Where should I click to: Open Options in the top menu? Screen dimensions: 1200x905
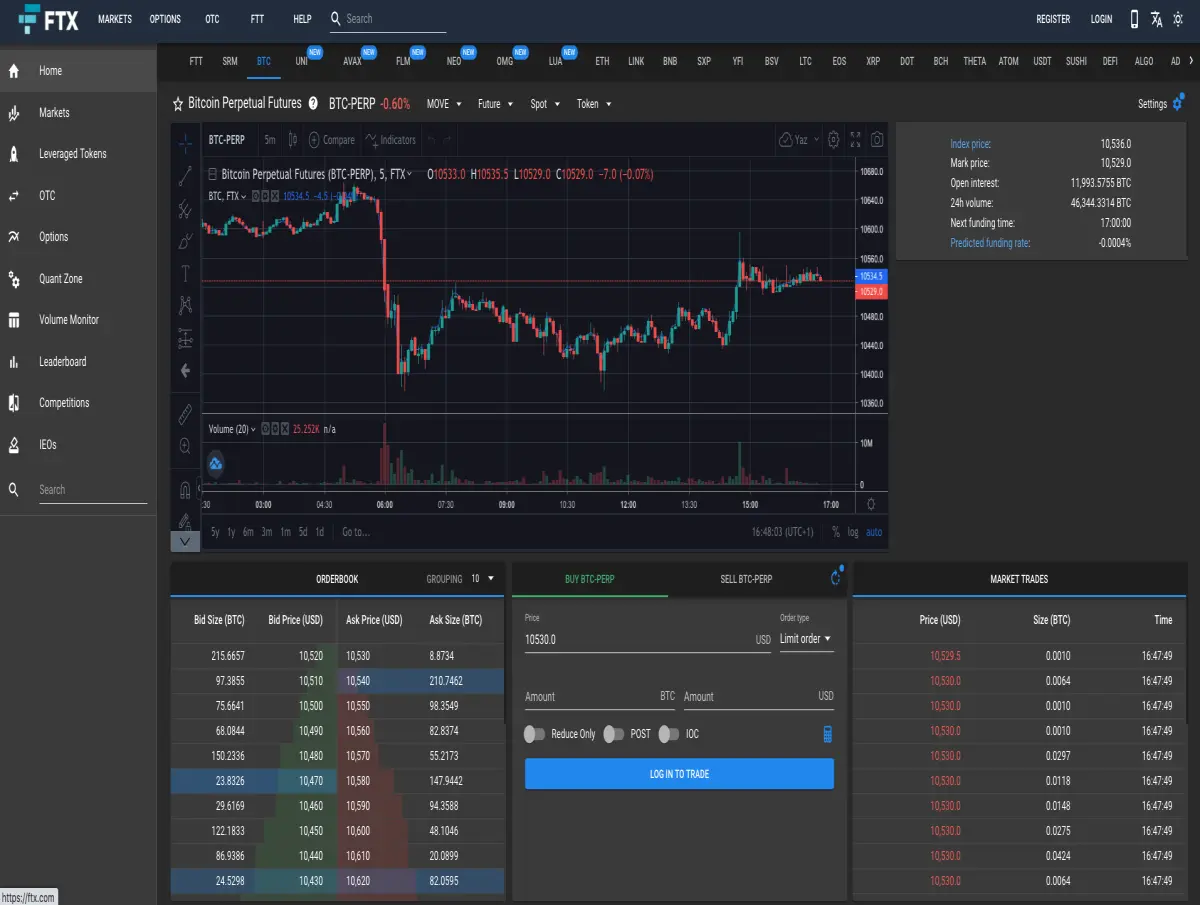pyautogui.click(x=165, y=19)
